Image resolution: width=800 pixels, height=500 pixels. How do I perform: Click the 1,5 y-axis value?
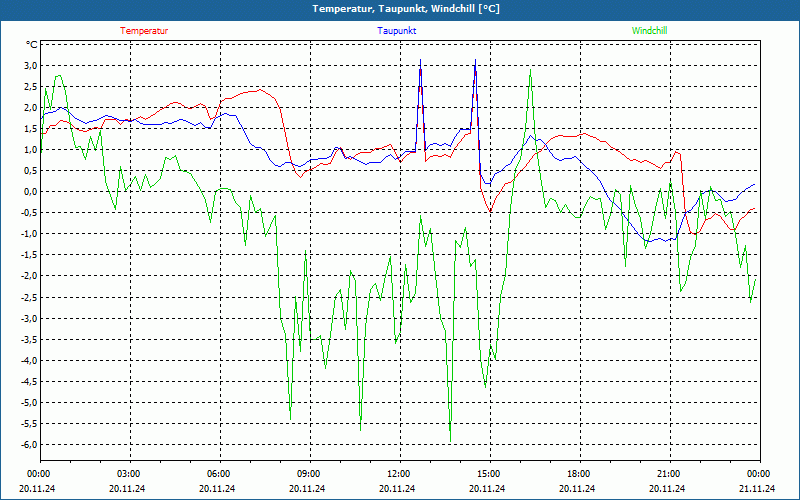tap(31, 129)
